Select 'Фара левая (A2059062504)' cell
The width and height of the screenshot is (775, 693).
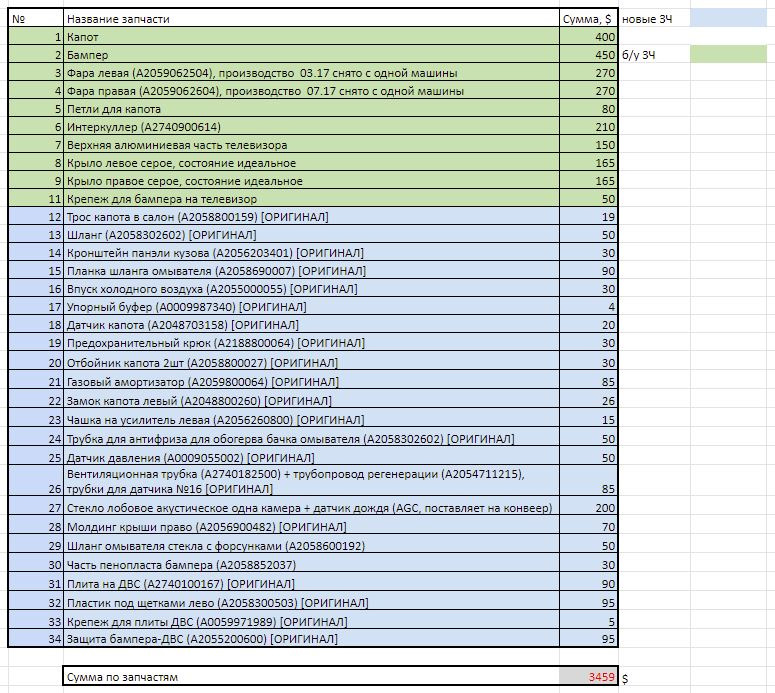[x=311, y=73]
